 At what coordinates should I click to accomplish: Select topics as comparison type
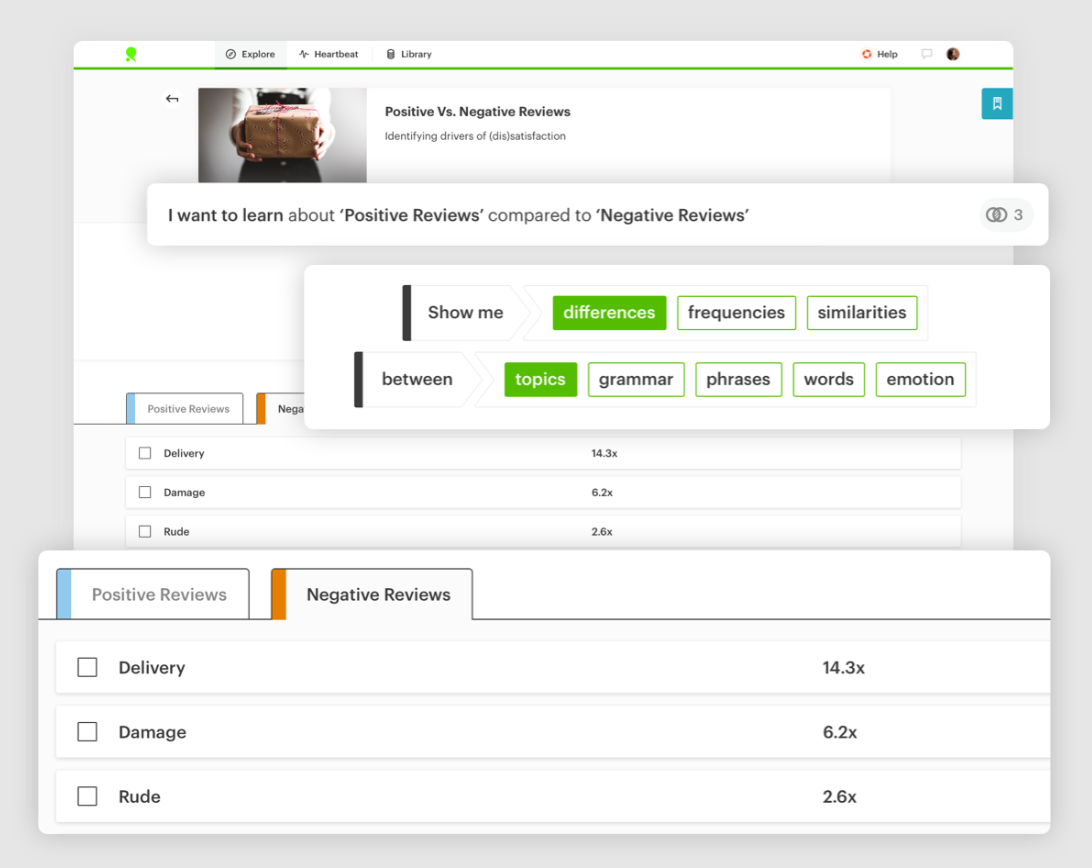(540, 380)
